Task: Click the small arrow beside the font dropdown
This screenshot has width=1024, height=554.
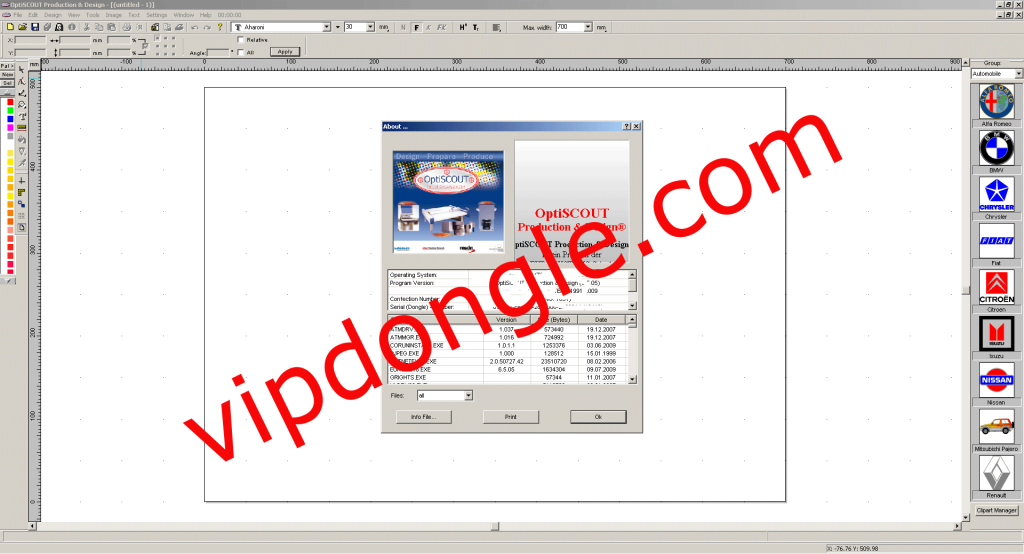Action: click(x=338, y=27)
